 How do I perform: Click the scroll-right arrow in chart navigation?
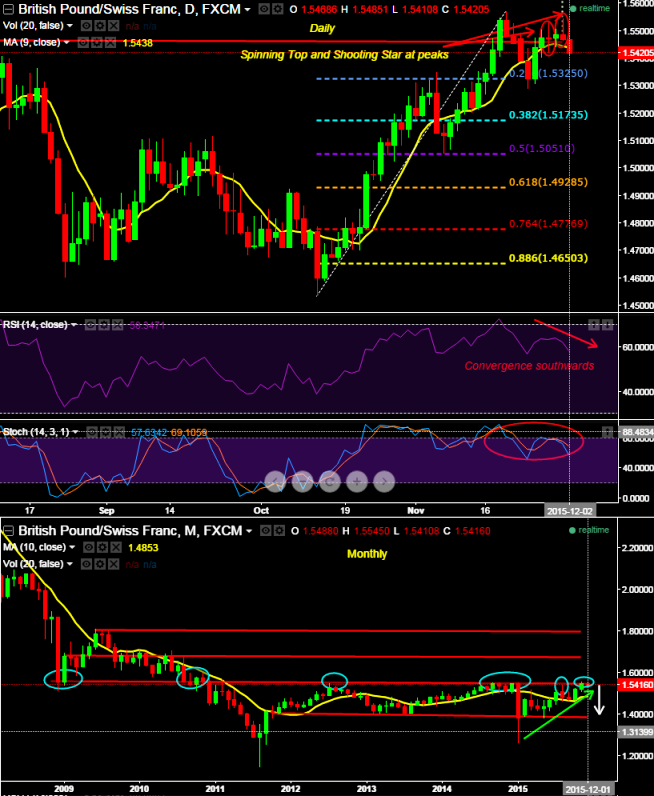click(x=381, y=481)
